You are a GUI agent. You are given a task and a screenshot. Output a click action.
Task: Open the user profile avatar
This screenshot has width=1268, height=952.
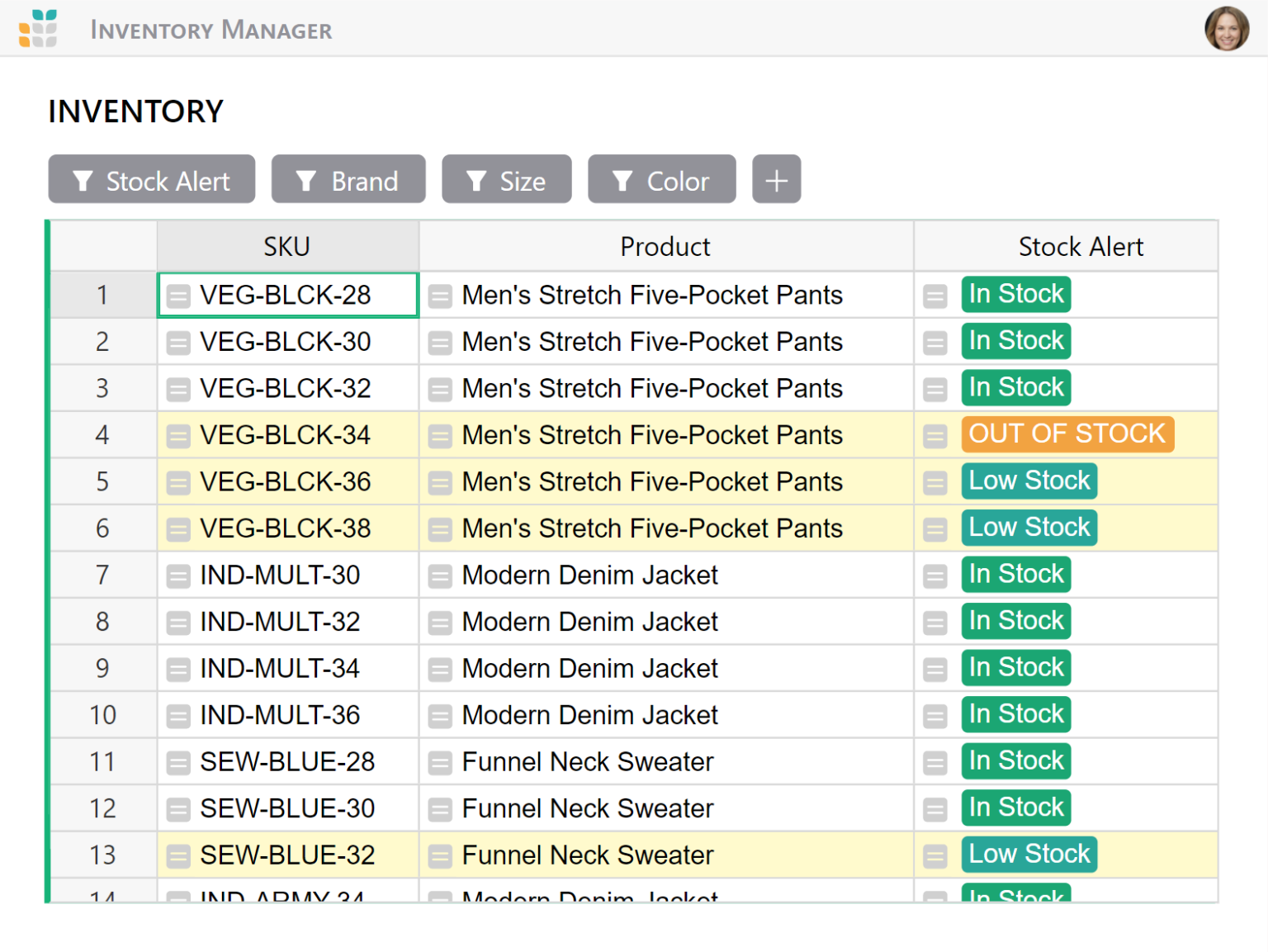[x=1227, y=27]
